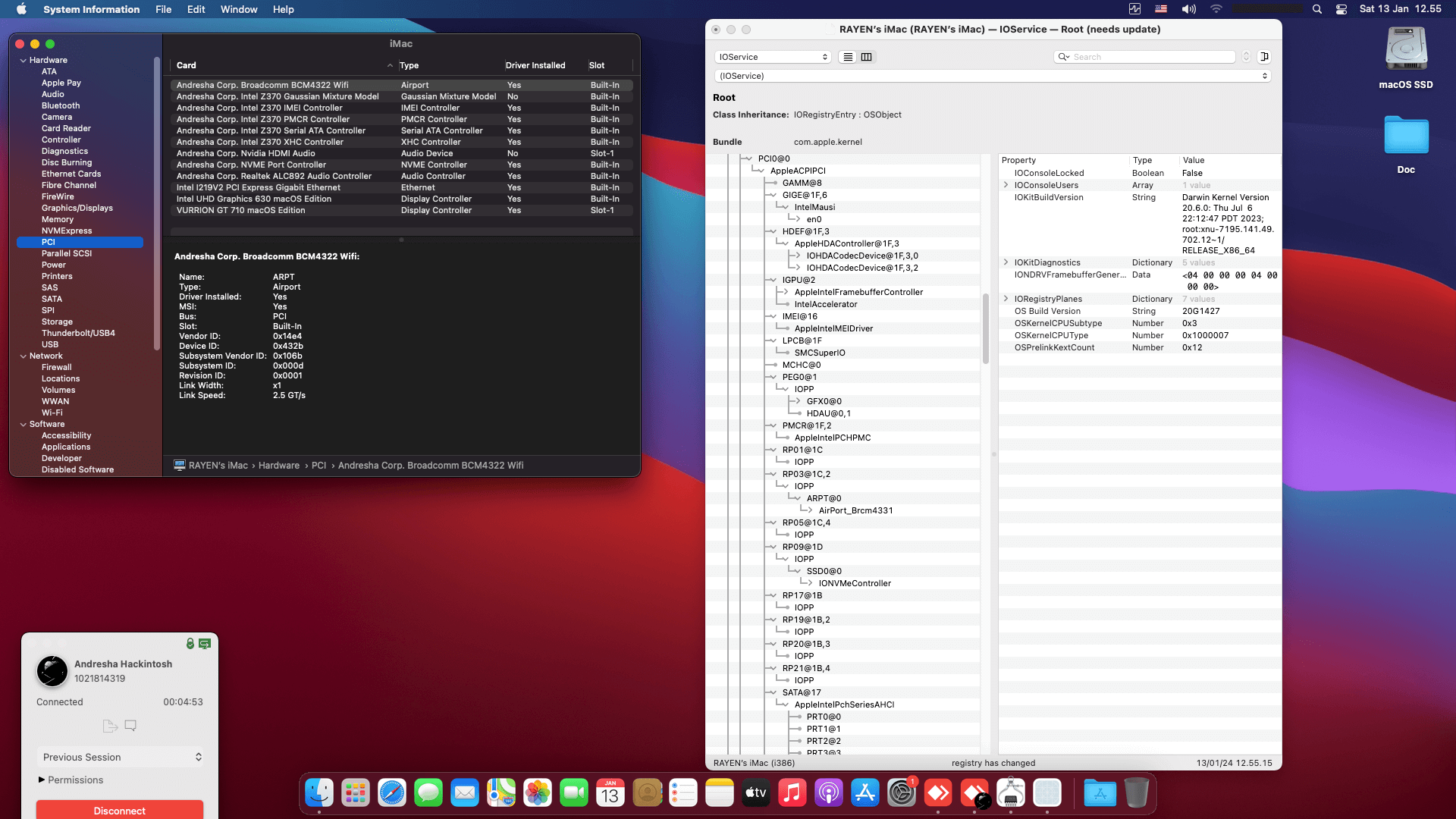The image size is (1456, 819).
Task: Open FaceTime from the Dock
Action: pyautogui.click(x=574, y=793)
